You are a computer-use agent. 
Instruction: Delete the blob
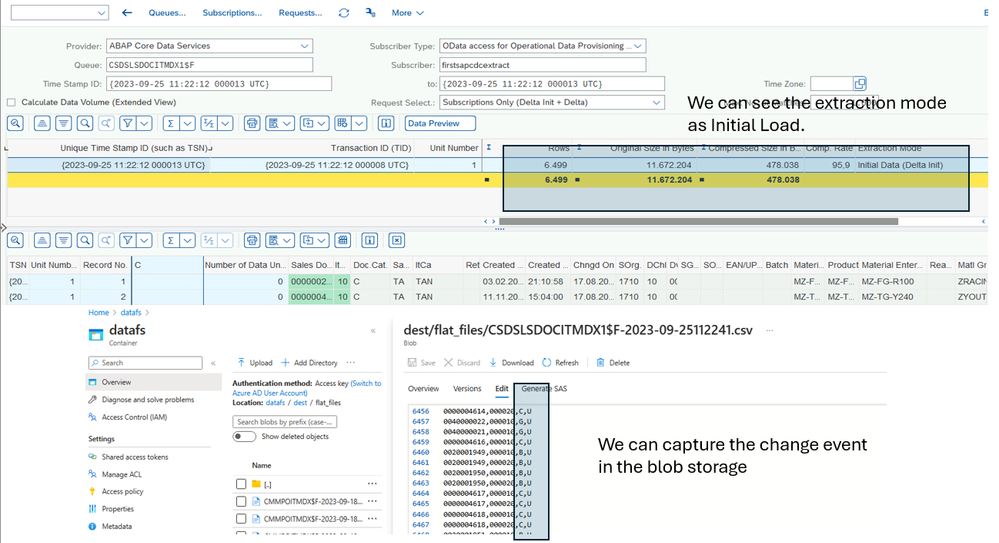(x=613, y=363)
